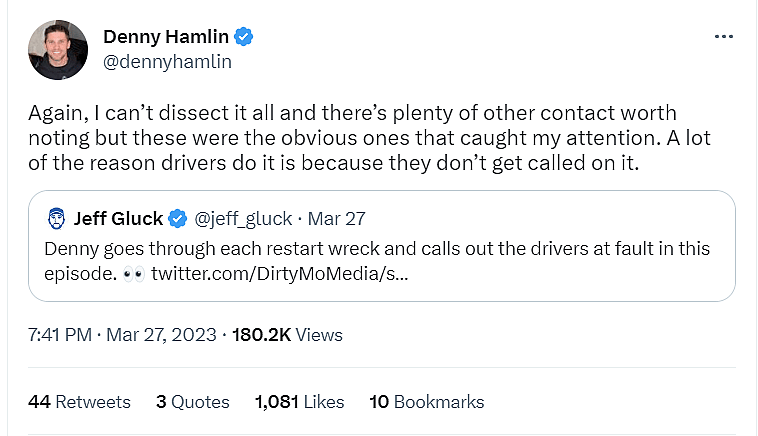
Task: Click the 7:41 PM · Mar 27, 2023 timestamp
Action: pos(123,335)
